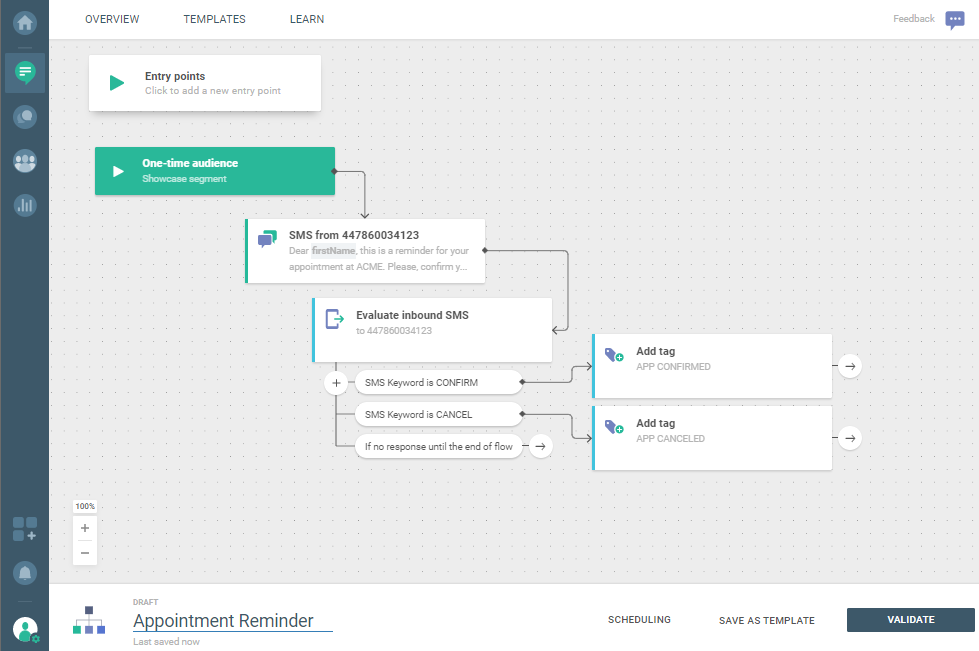Click the Feedback chat bubble icon
Viewport: 979px width, 651px height.
click(955, 20)
